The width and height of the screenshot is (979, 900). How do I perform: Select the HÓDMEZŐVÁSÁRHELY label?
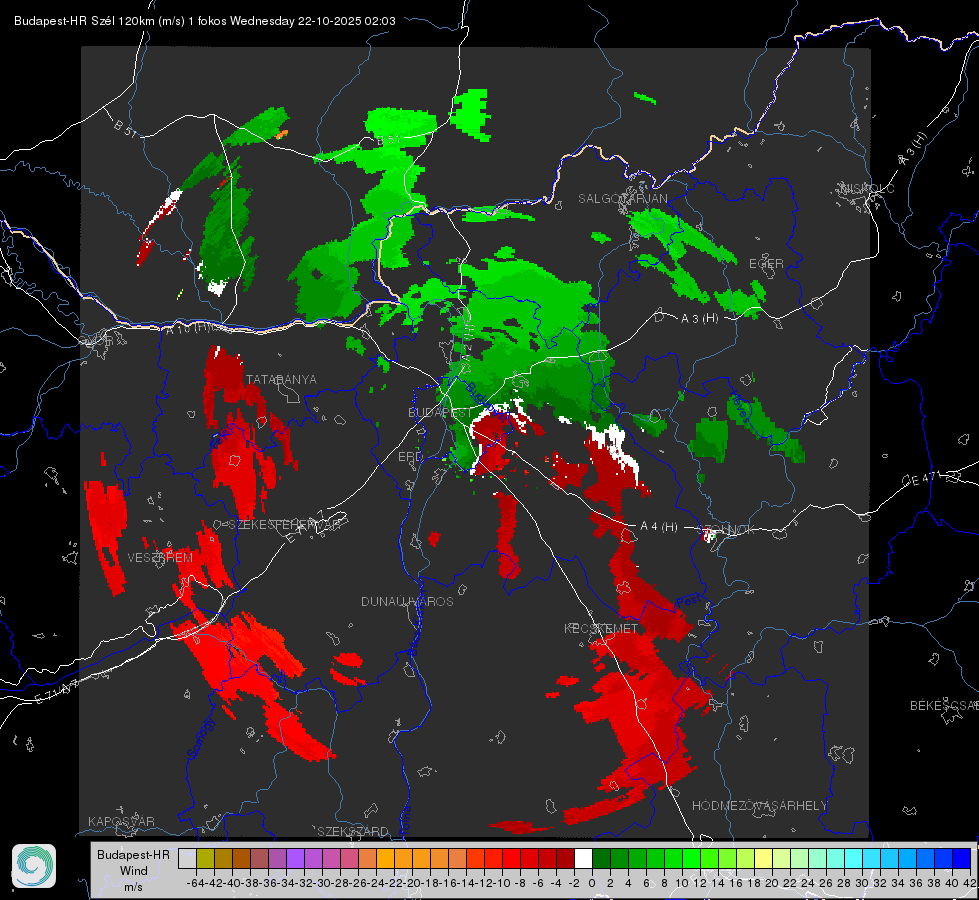point(759,806)
